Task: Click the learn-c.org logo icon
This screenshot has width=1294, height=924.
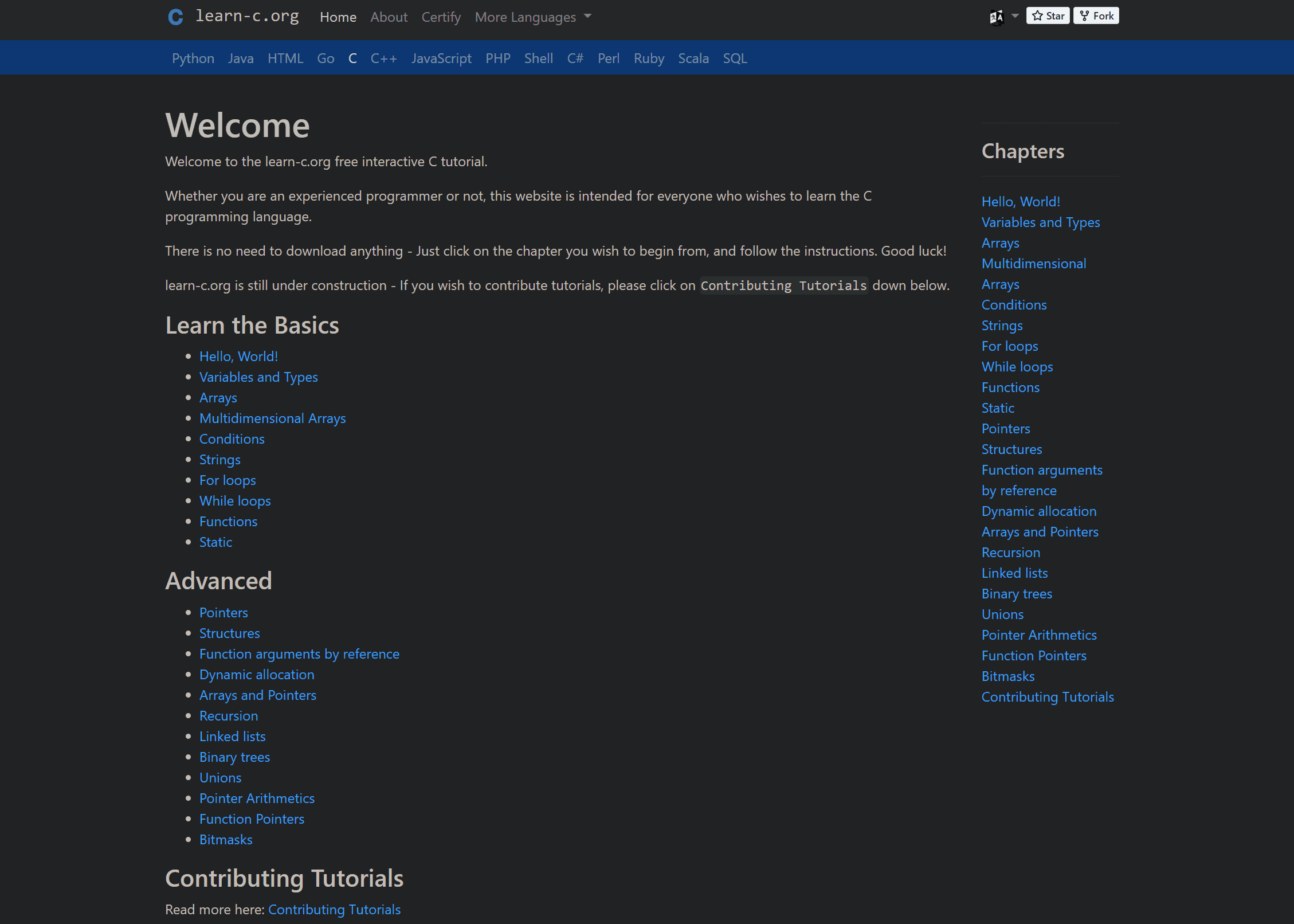Action: coord(176,17)
